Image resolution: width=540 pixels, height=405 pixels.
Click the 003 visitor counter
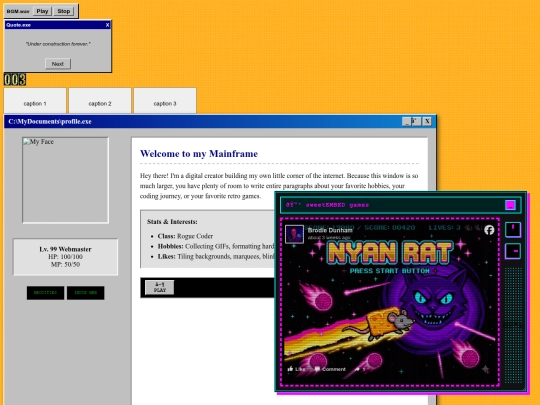[15, 80]
